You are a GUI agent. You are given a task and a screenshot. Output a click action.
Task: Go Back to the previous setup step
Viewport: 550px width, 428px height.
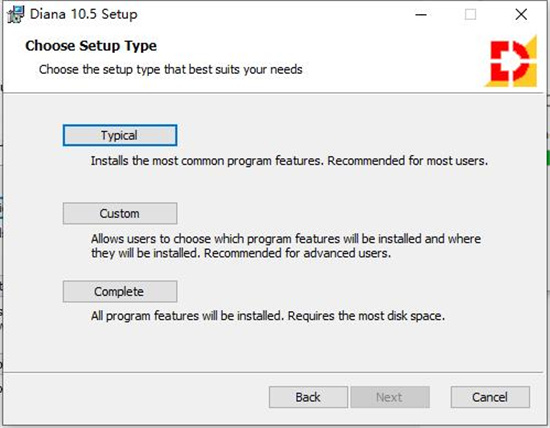308,397
